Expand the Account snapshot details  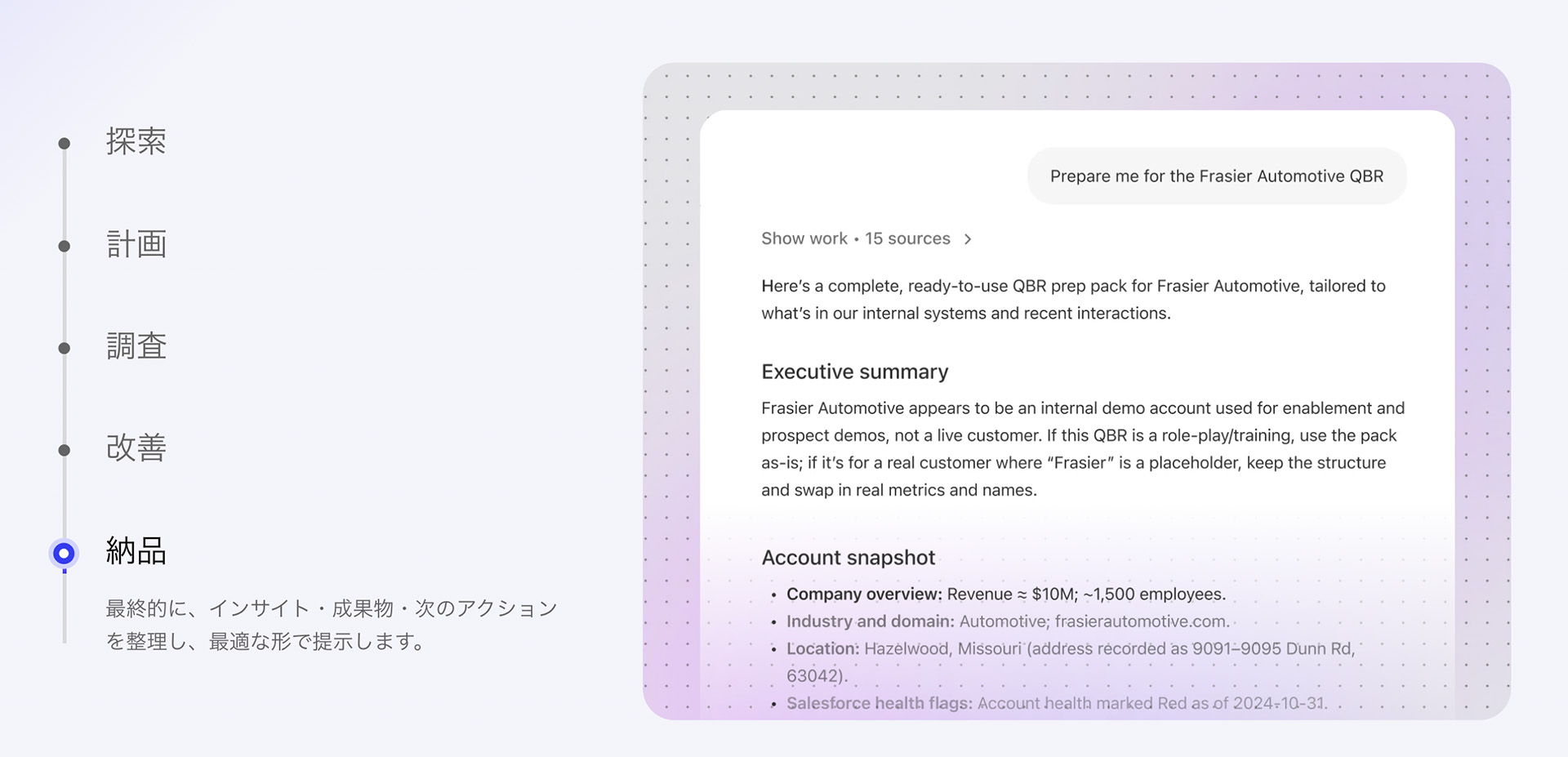(848, 558)
